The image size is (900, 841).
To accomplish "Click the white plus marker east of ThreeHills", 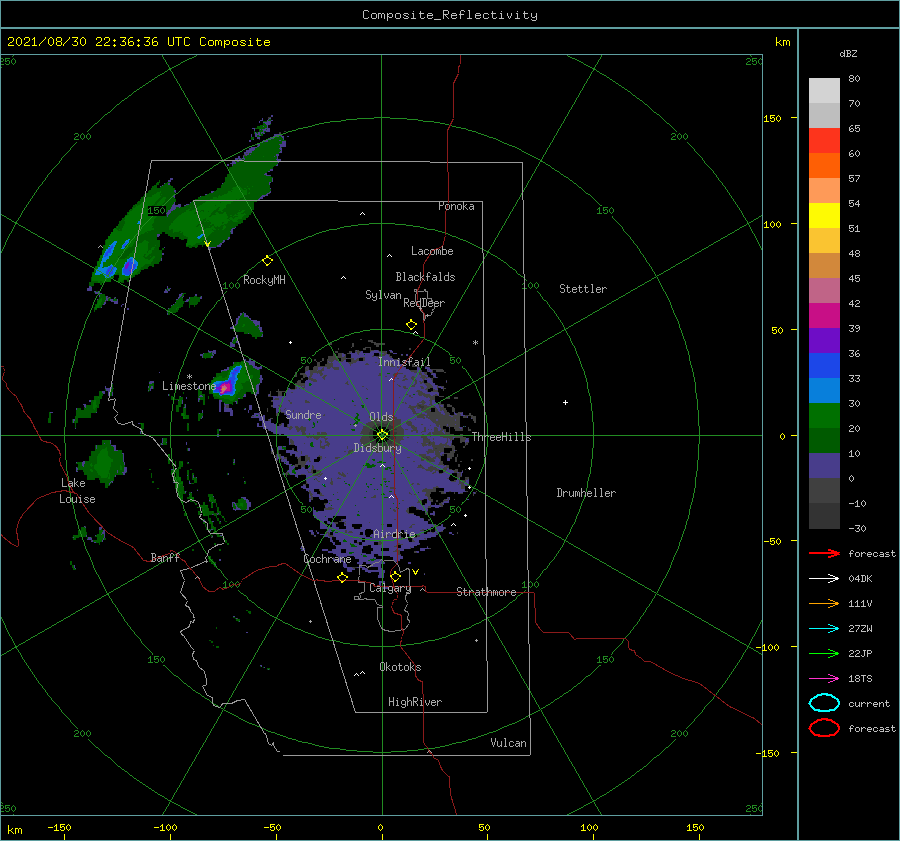I will point(565,402).
